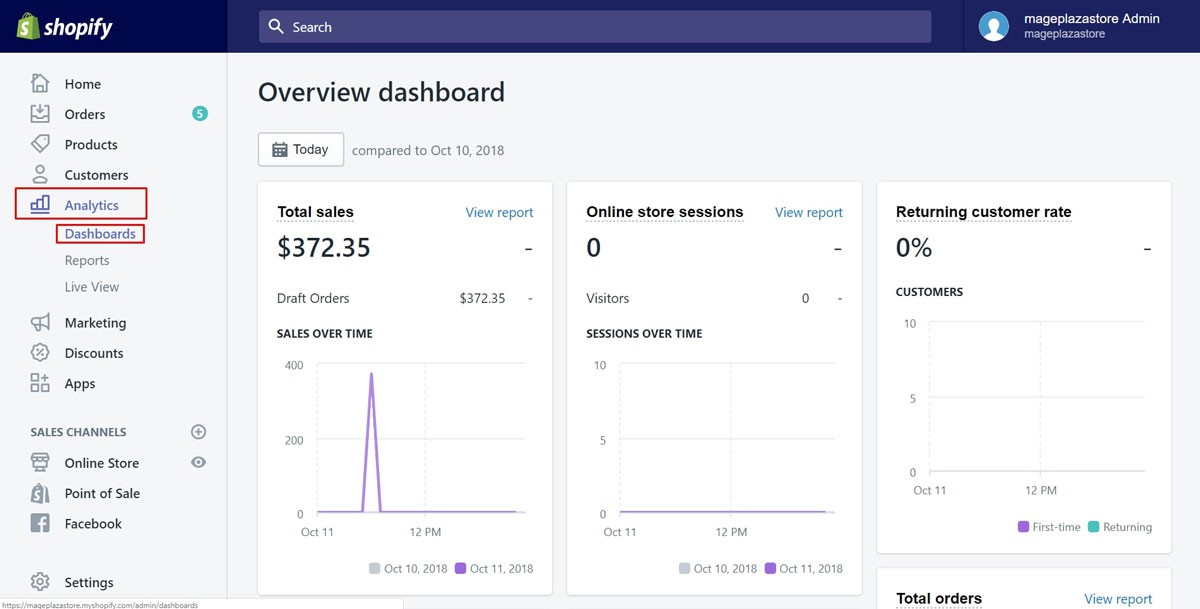
Task: Toggle Online Store visibility eye icon
Action: 198,462
